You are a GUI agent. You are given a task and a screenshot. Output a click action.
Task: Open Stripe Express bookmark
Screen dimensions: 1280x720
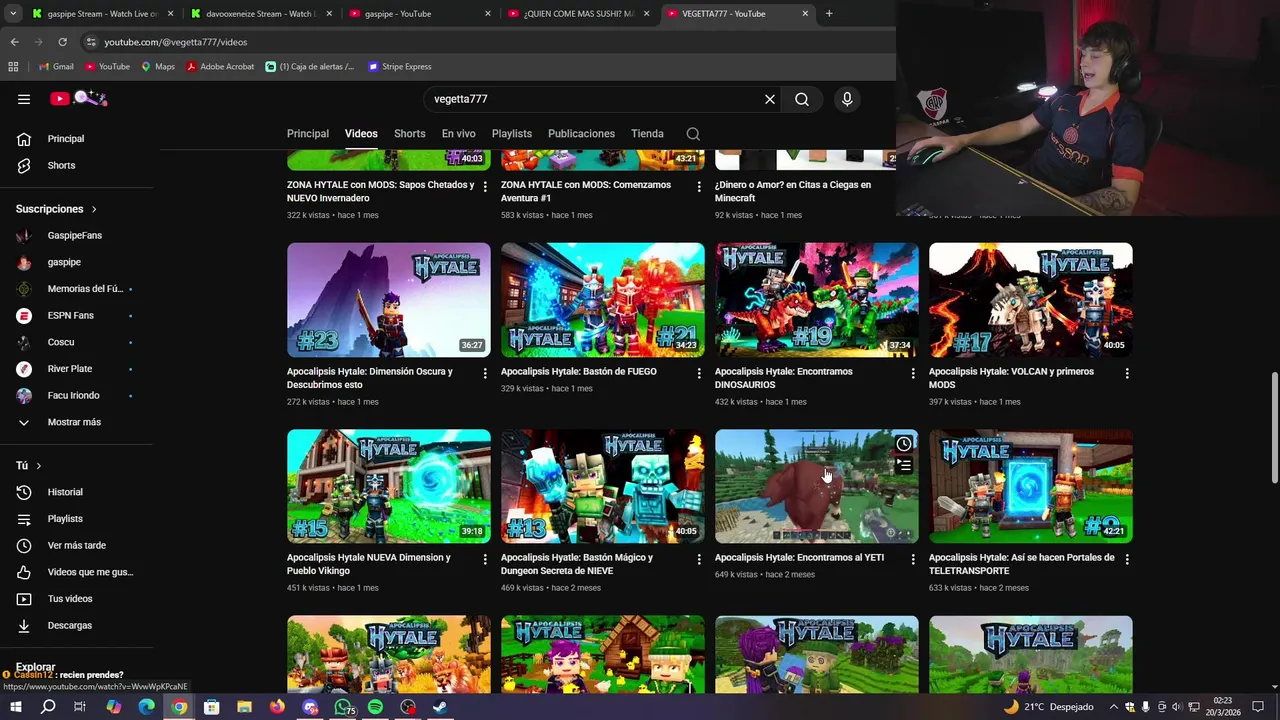399,67
